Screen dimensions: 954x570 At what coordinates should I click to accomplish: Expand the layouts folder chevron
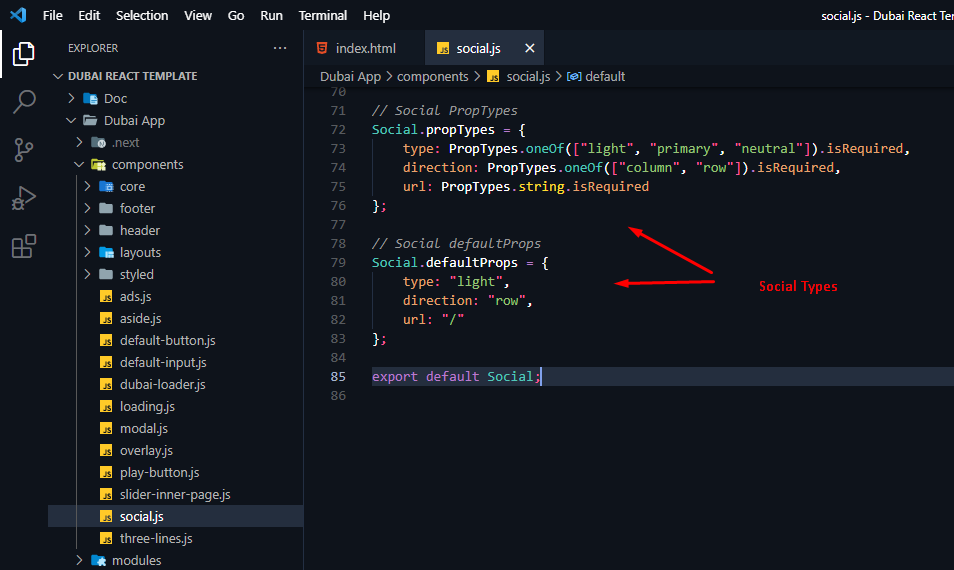87,252
